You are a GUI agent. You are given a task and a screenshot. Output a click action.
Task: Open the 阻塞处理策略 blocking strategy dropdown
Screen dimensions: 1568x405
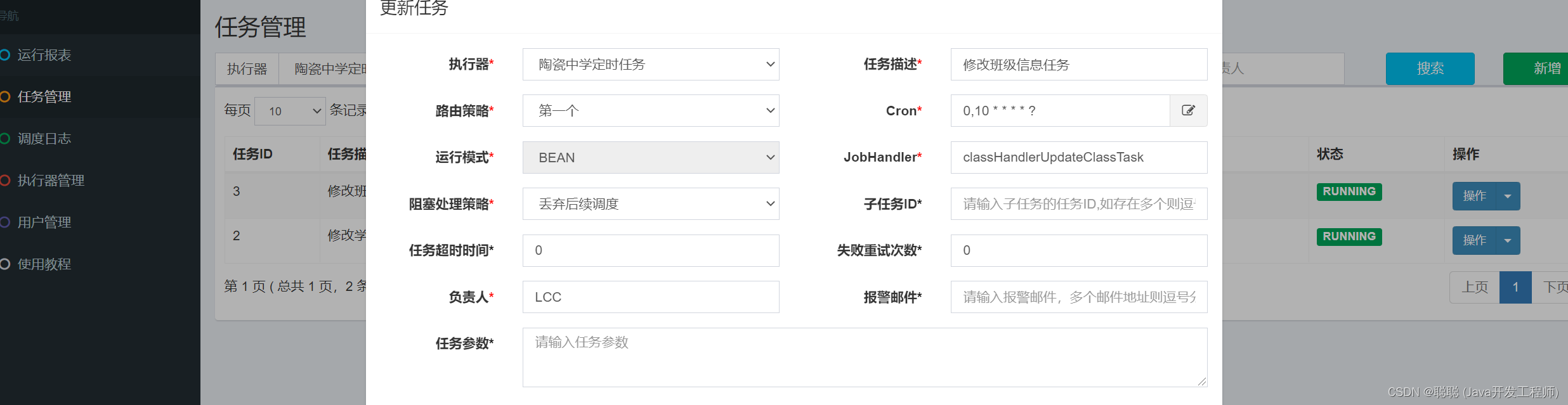[x=650, y=203]
